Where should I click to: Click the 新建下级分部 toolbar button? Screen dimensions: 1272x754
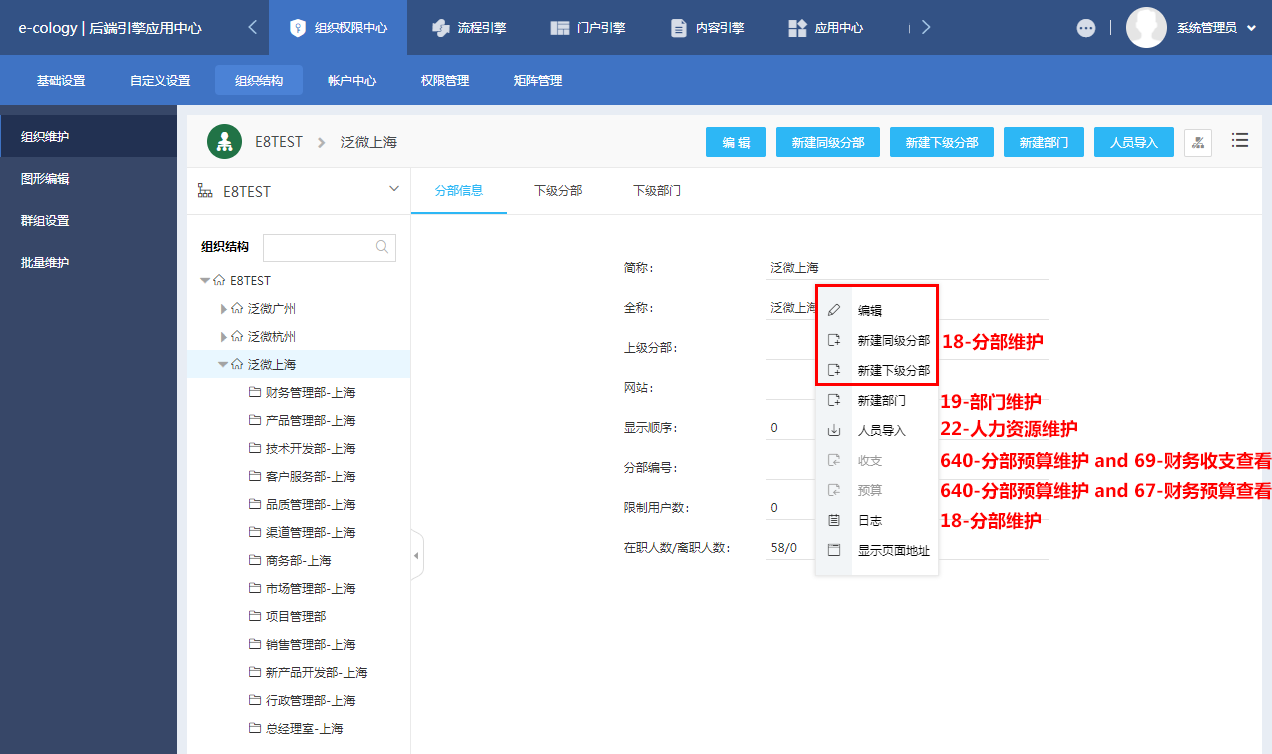click(941, 143)
